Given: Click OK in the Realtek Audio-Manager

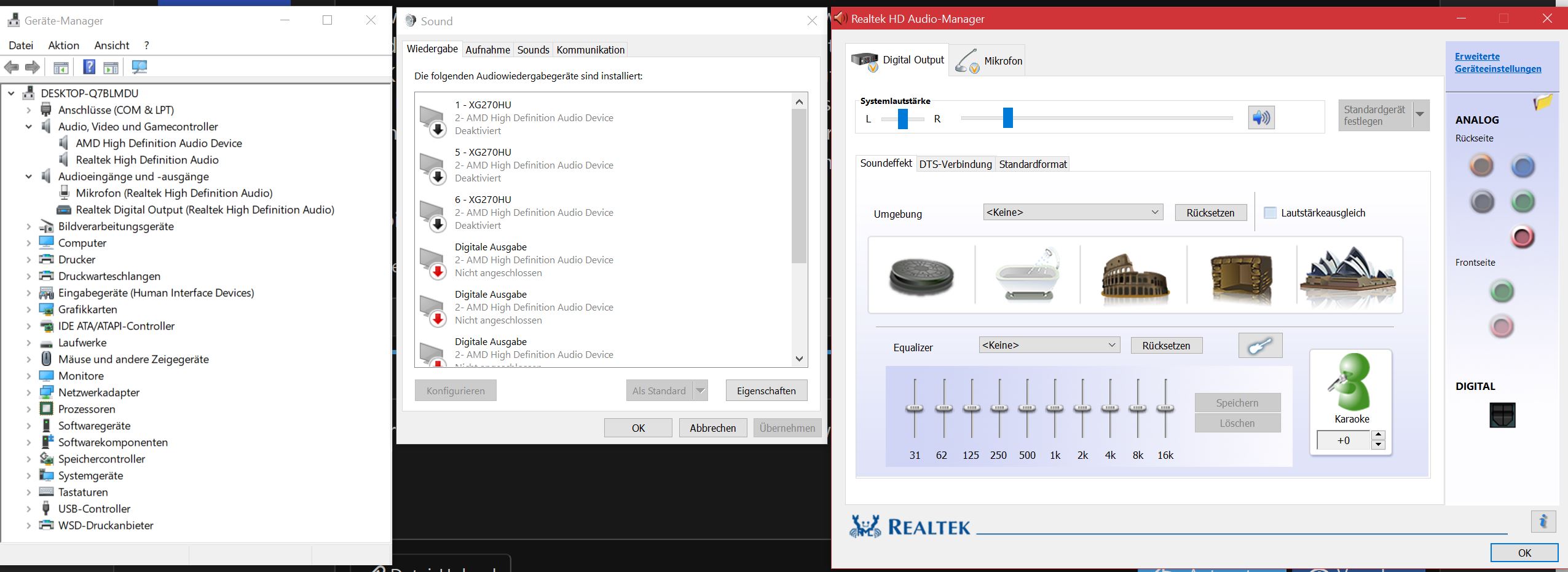Looking at the screenshot, I should click(1524, 553).
